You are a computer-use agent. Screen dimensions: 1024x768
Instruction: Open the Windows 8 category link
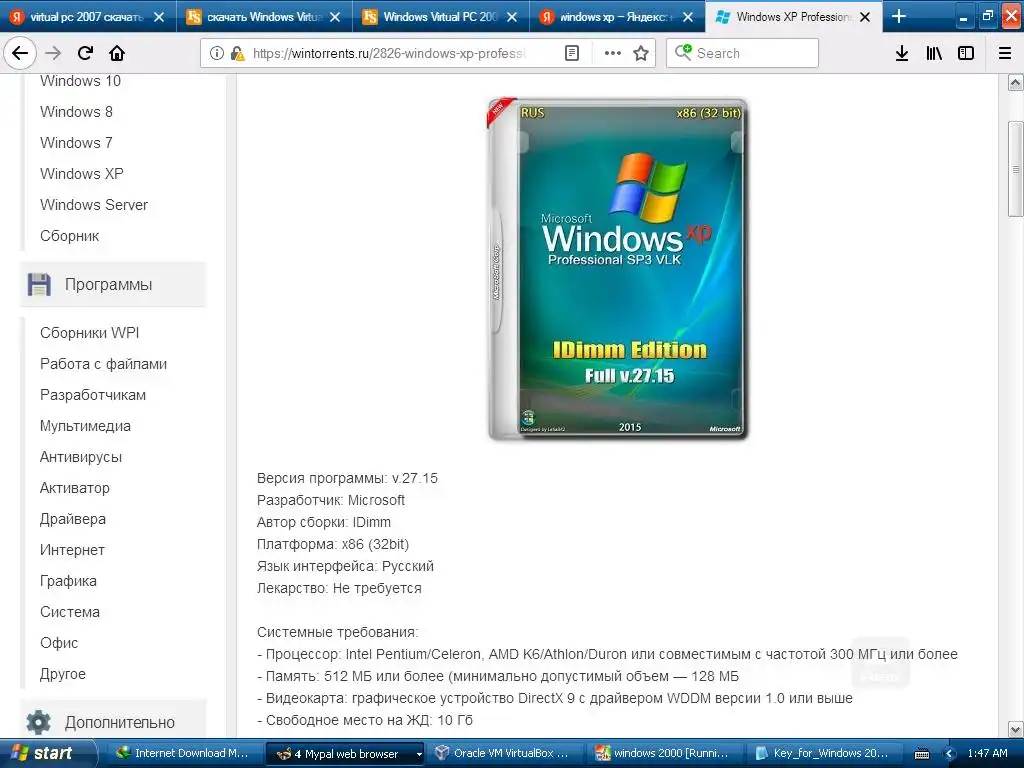coord(76,112)
